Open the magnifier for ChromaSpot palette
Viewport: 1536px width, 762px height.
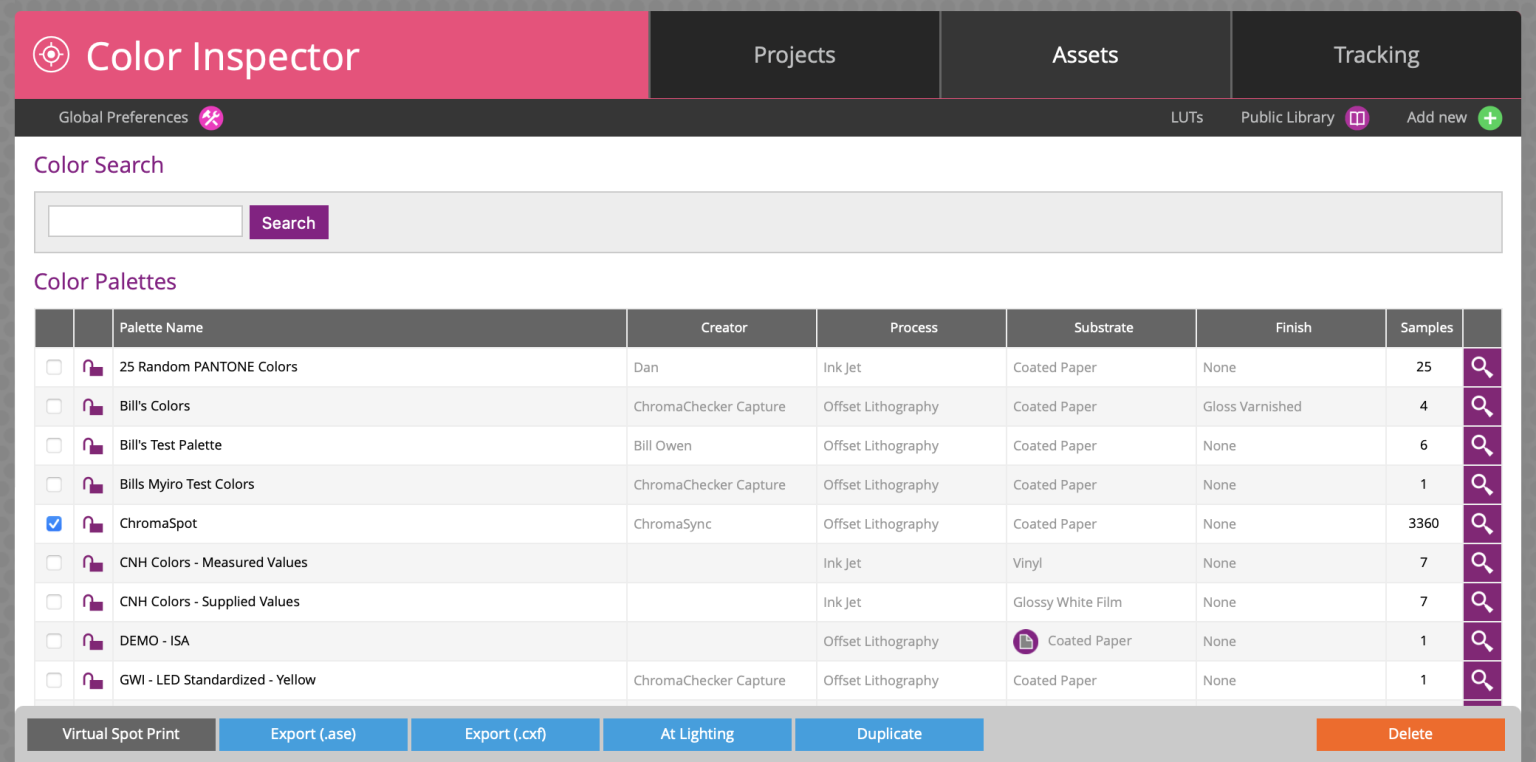point(1482,523)
